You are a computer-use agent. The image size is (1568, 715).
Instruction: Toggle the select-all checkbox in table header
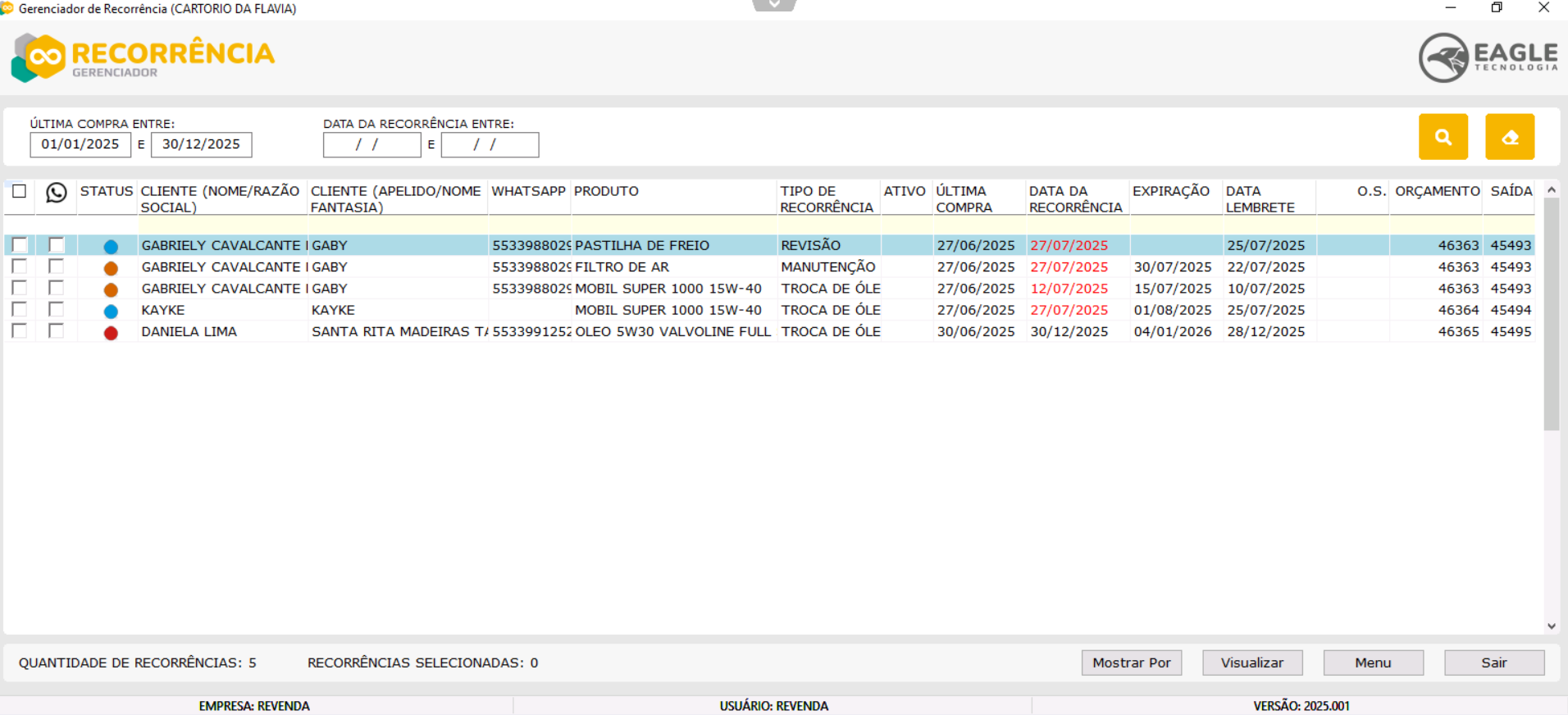click(20, 191)
